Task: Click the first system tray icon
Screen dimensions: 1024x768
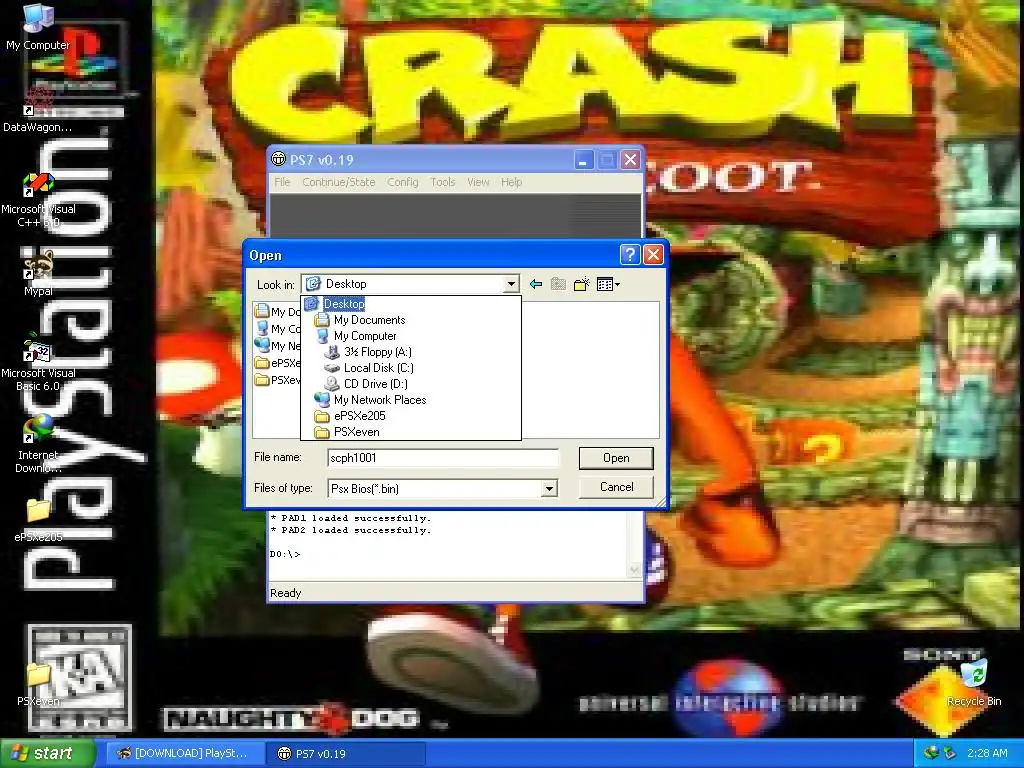Action: [x=931, y=753]
